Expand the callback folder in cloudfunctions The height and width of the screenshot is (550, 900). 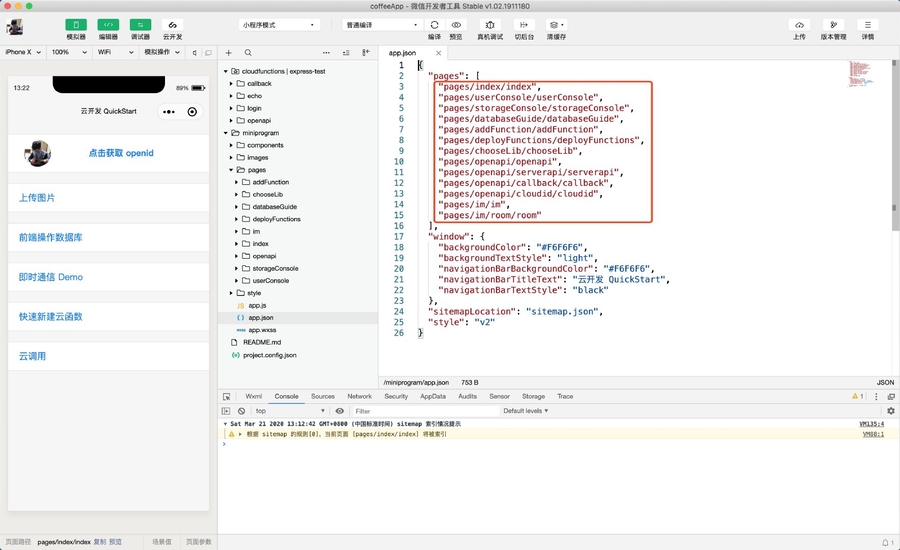click(258, 84)
